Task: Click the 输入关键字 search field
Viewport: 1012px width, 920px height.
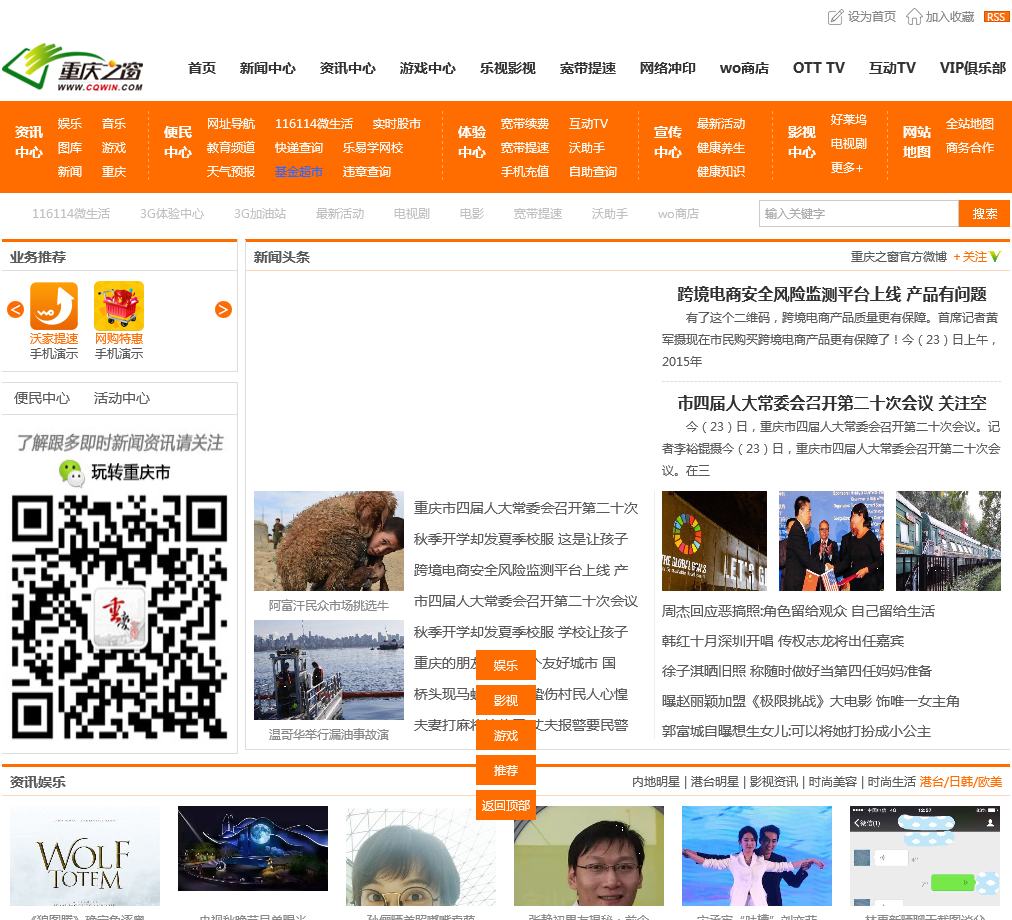Action: coord(858,214)
